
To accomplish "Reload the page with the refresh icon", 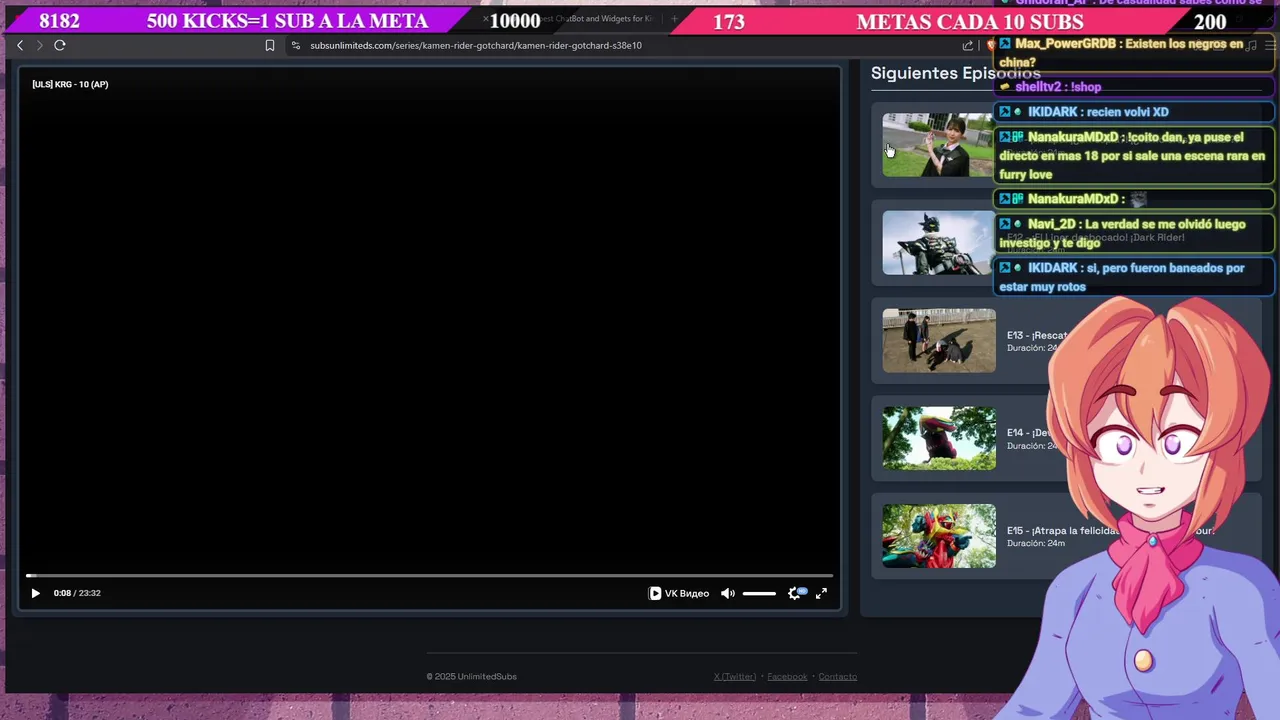I will 60,45.
